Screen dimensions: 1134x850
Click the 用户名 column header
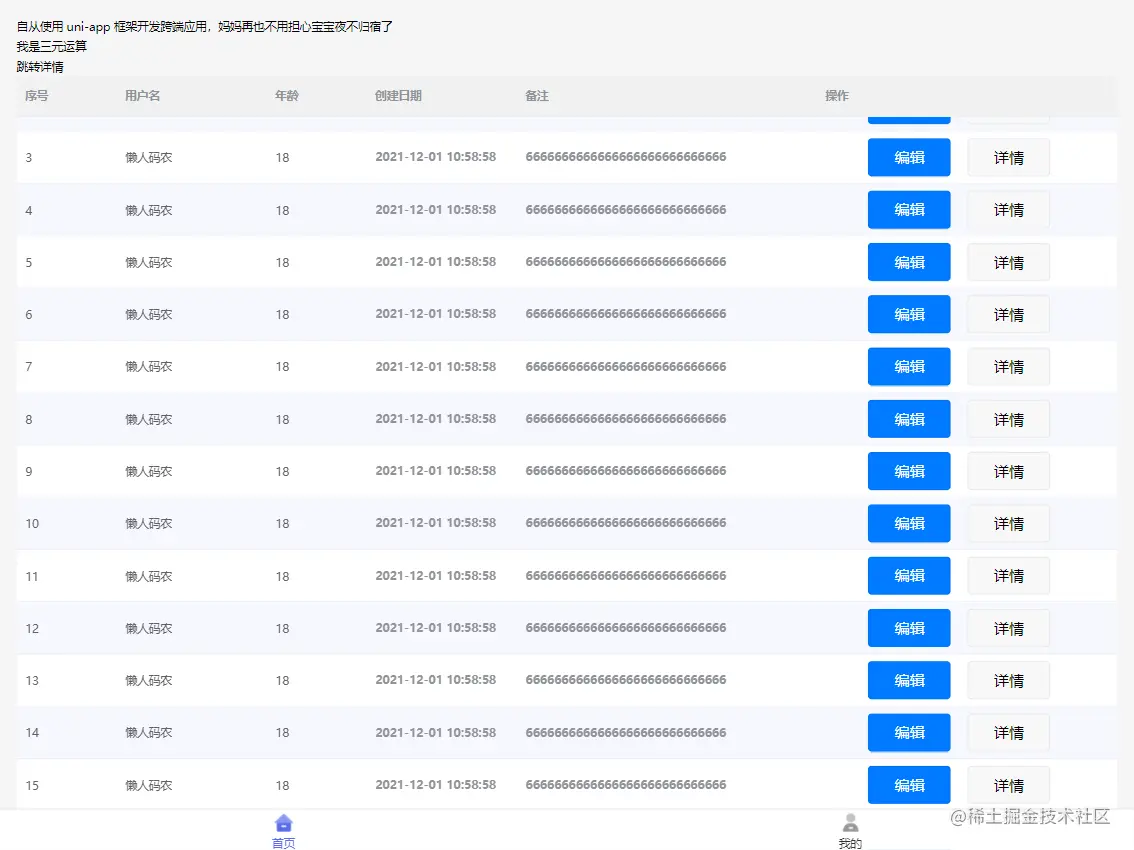click(142, 95)
